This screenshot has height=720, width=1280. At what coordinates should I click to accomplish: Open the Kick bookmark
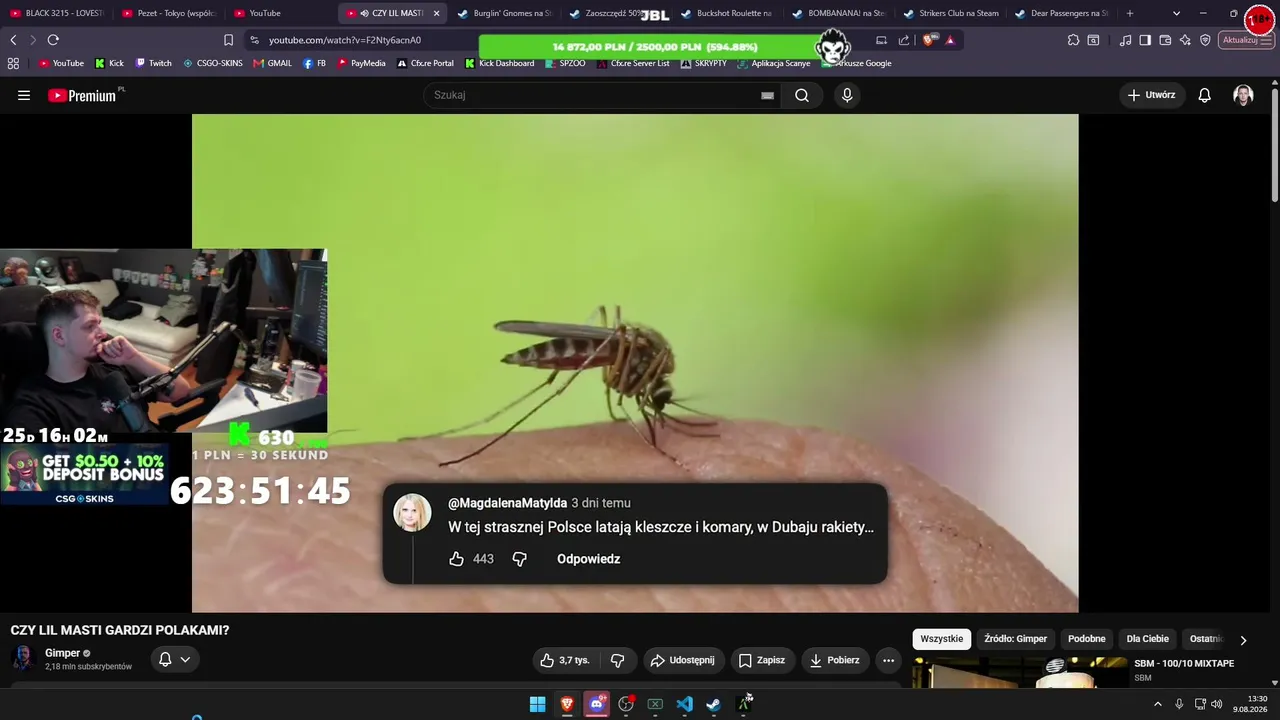click(x=109, y=63)
